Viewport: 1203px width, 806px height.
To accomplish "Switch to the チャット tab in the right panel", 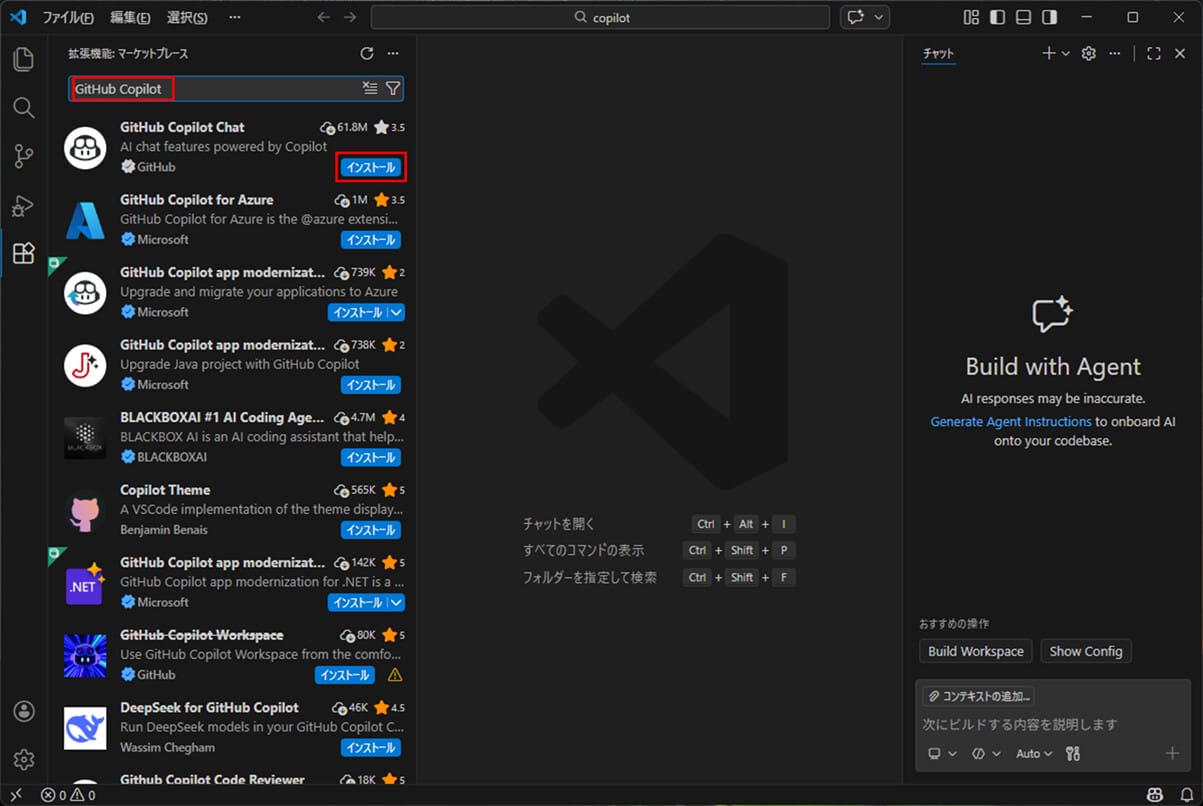I will [938, 53].
